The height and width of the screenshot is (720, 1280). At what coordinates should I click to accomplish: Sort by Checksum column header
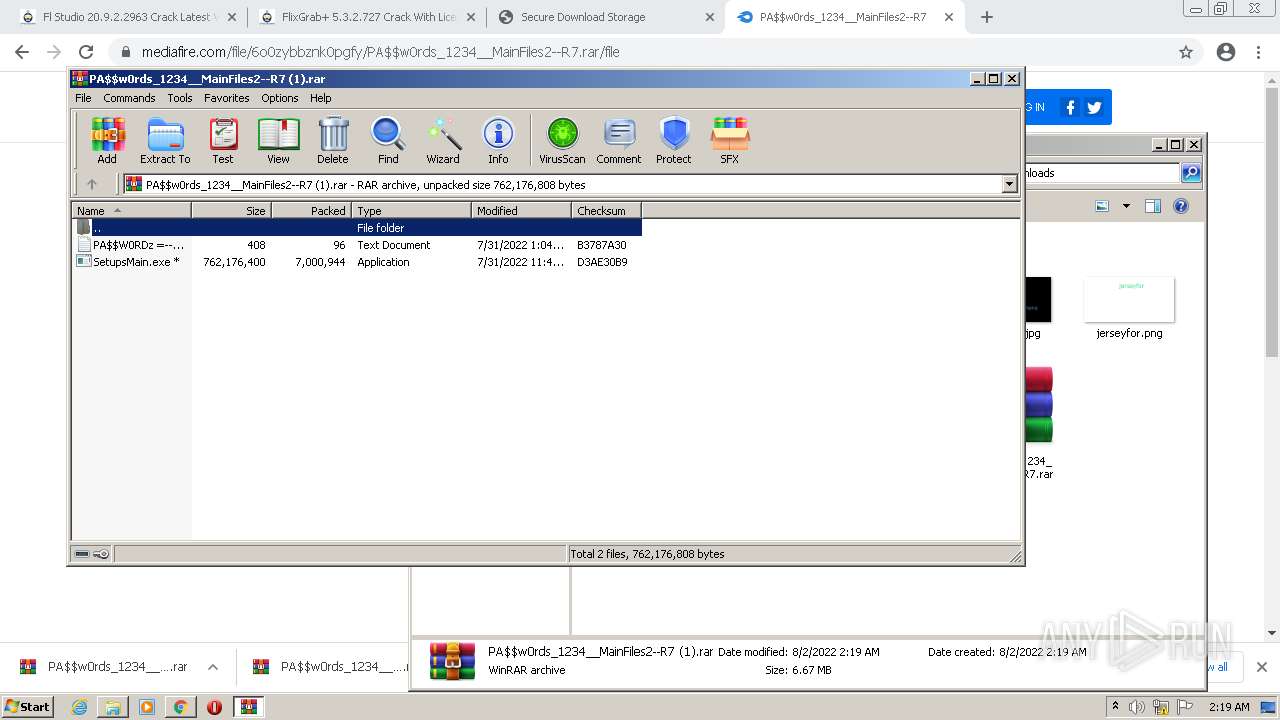[606, 210]
